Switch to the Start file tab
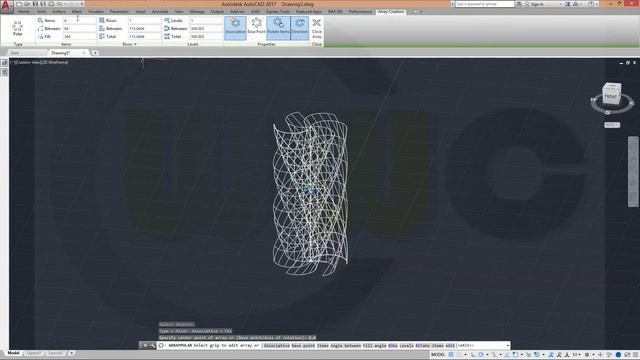 click(x=15, y=53)
